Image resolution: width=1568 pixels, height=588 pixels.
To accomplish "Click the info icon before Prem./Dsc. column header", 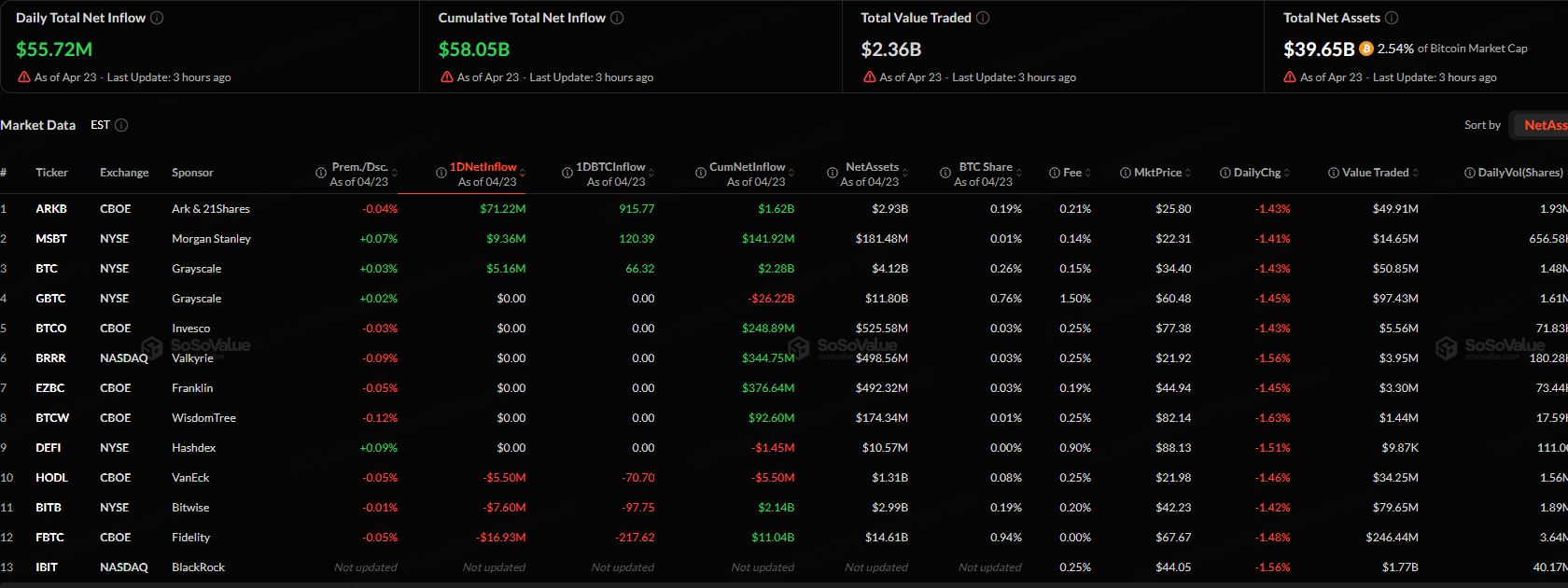I will click(x=321, y=173).
